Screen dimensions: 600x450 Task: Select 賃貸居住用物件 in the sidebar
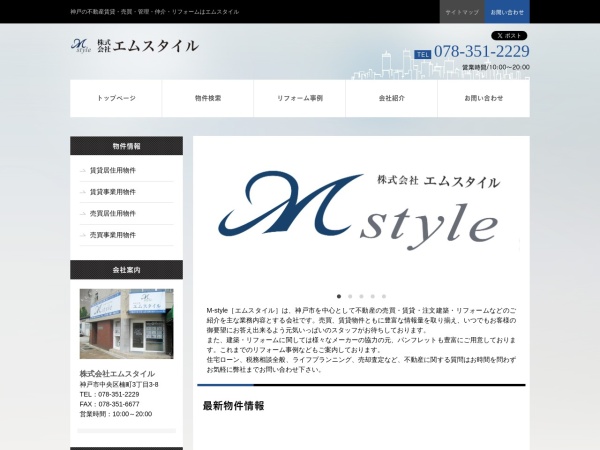tap(113, 171)
